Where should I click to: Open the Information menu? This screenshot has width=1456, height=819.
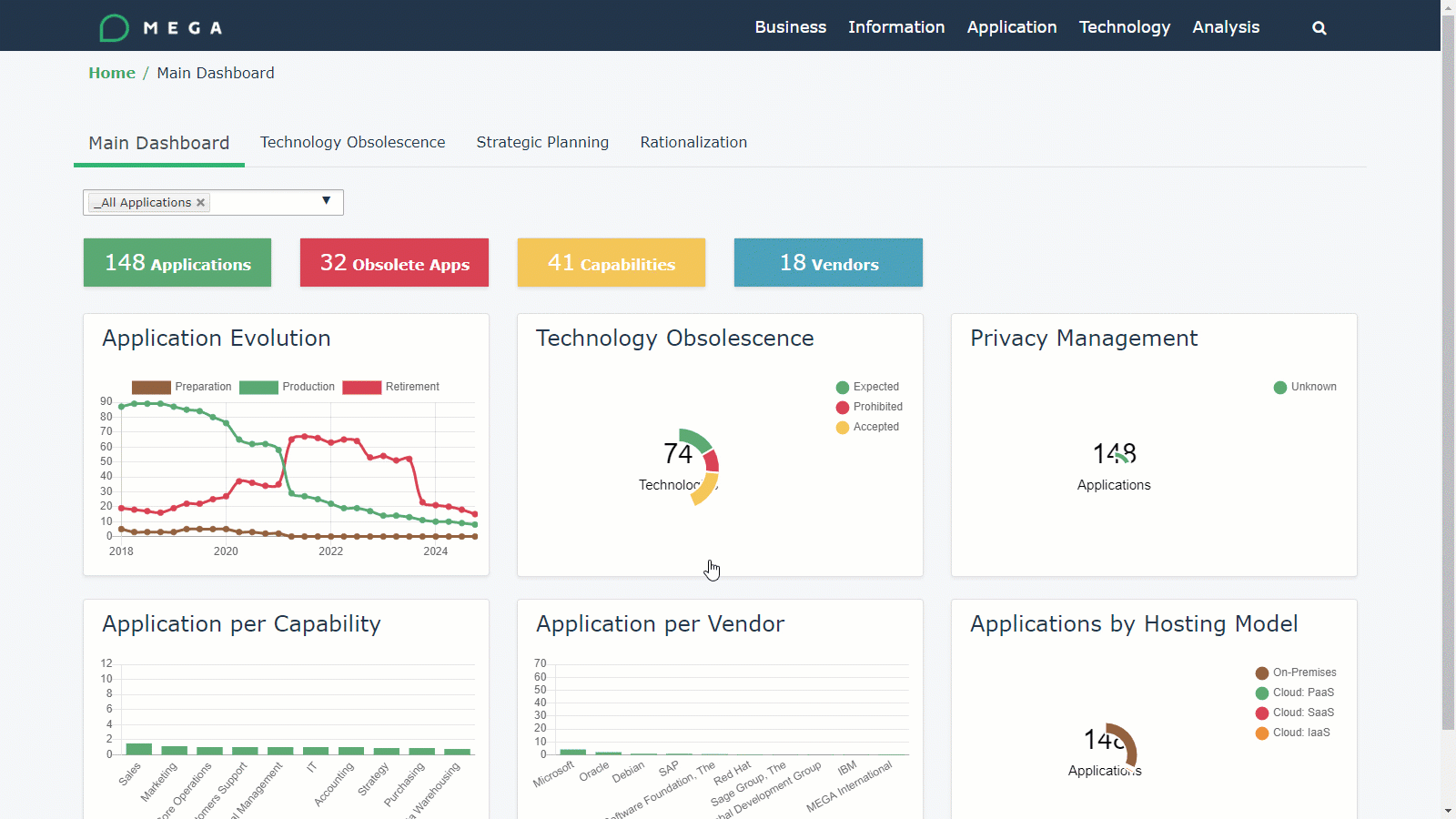[896, 27]
